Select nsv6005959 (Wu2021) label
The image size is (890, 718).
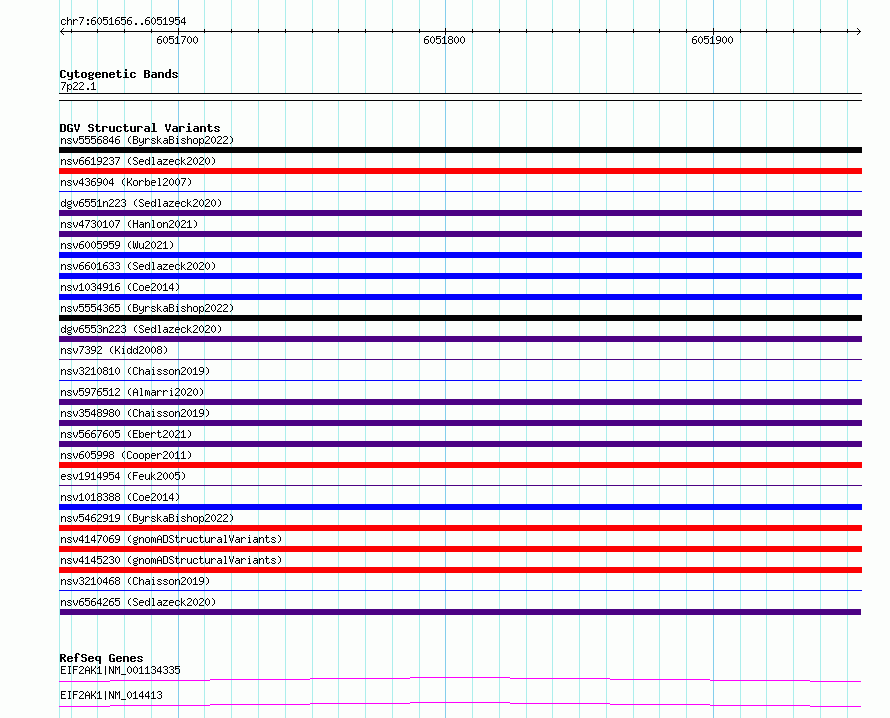click(117, 245)
